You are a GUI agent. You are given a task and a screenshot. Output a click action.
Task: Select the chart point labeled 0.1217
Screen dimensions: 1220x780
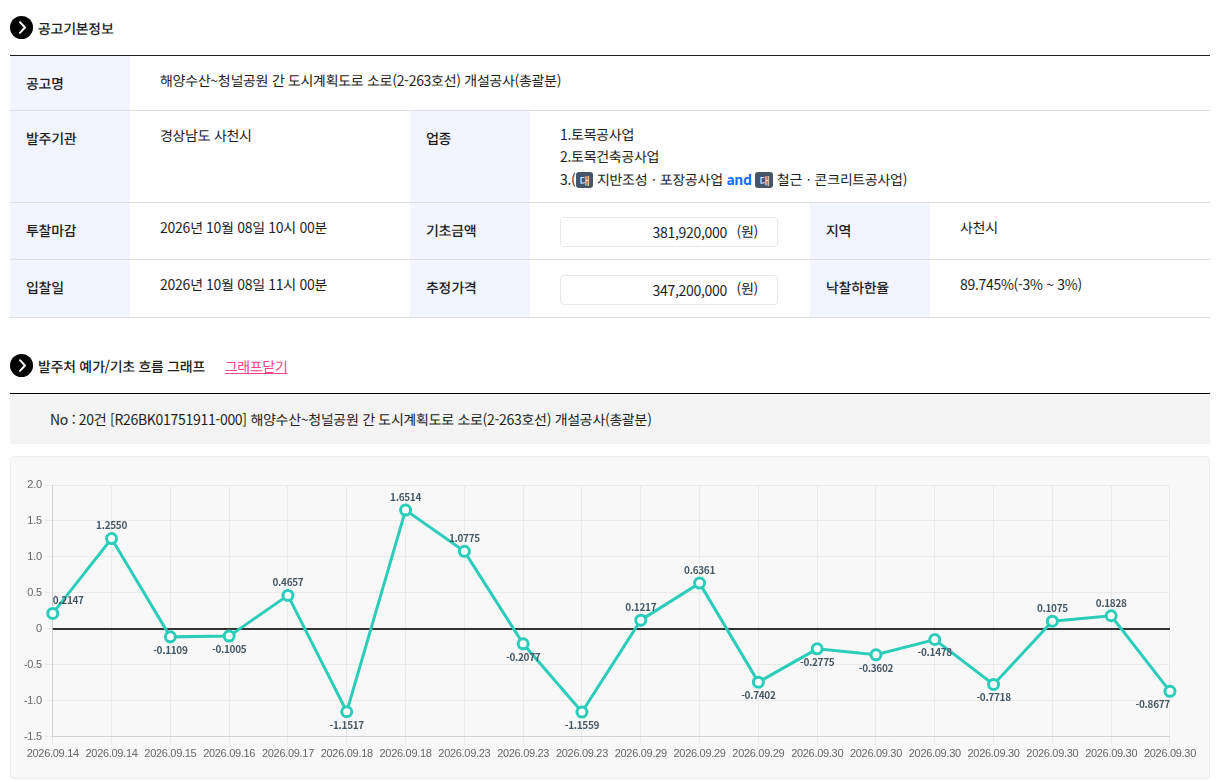(x=641, y=620)
